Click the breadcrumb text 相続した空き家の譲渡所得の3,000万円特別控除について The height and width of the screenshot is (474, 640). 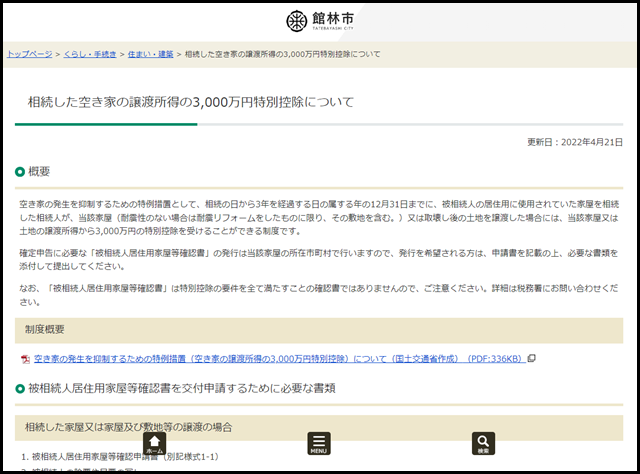pyautogui.click(x=282, y=54)
